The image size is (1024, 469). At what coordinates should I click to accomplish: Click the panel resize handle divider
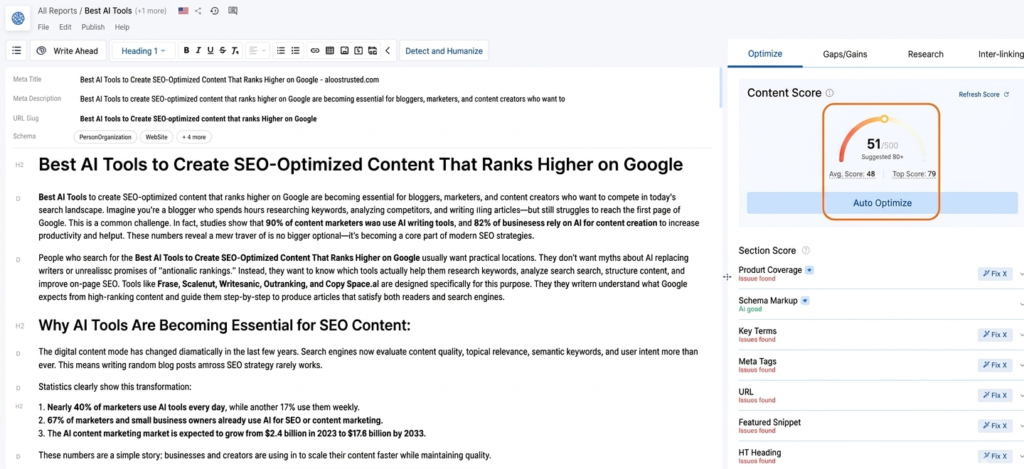point(727,277)
